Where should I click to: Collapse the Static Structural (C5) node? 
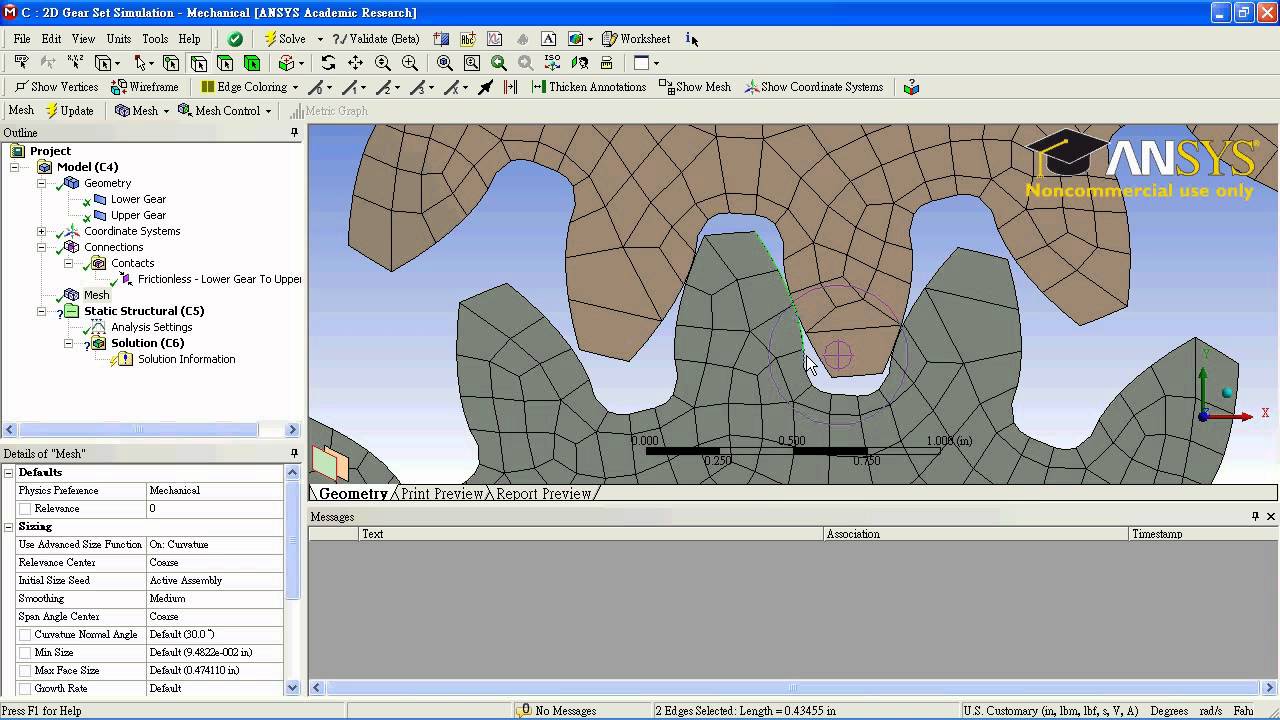coord(41,311)
